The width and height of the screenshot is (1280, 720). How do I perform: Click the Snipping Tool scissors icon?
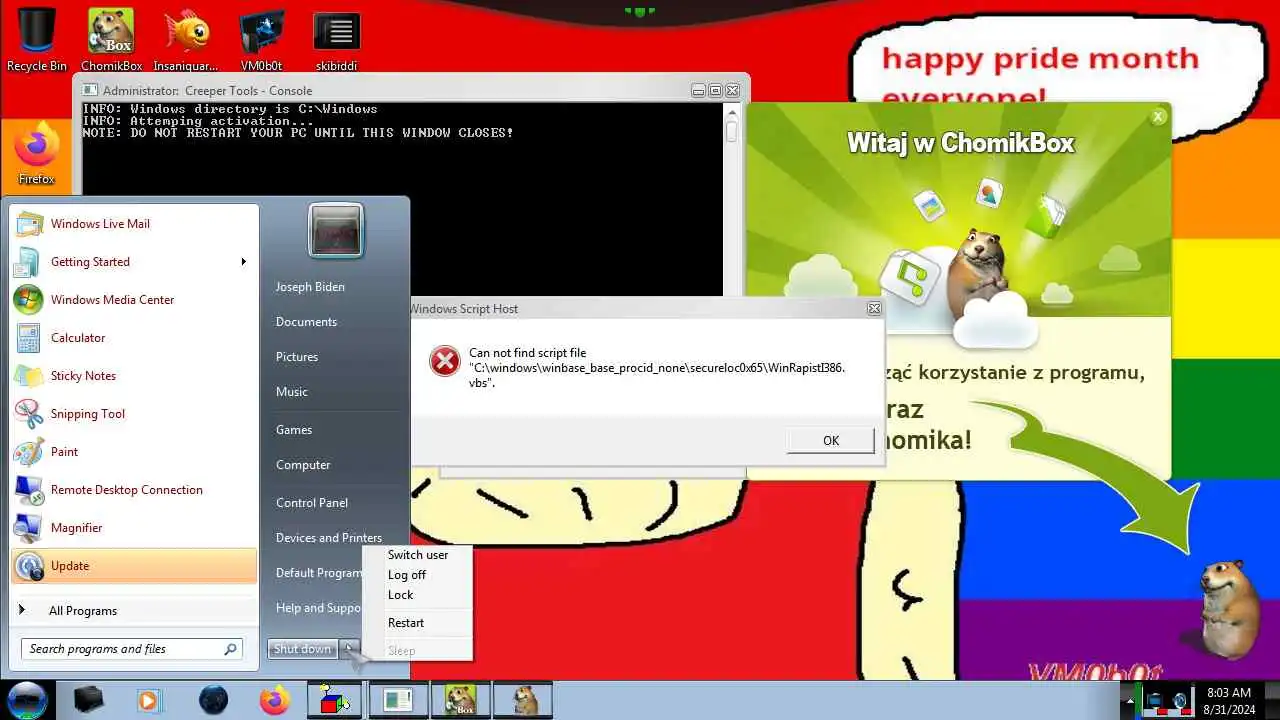28,414
